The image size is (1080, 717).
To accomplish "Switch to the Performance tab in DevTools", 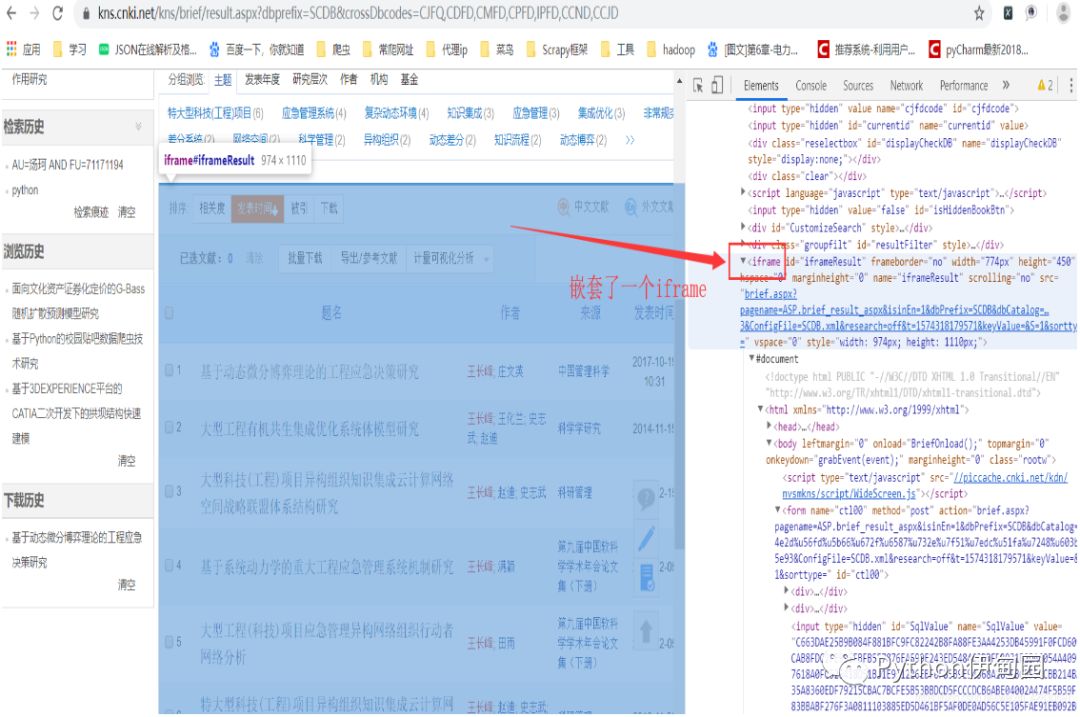I will [964, 85].
